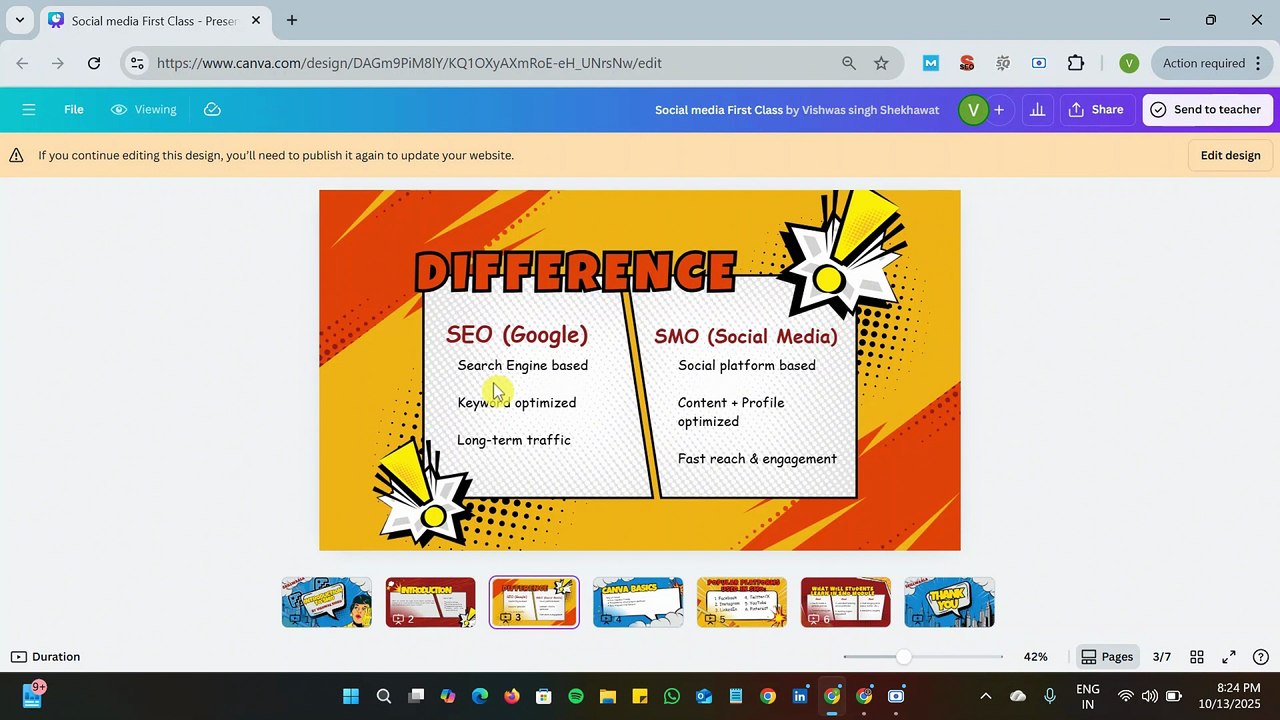The height and width of the screenshot is (720, 1280).
Task: Click the 'SEO (Google)' heading on slide
Action: point(517,335)
